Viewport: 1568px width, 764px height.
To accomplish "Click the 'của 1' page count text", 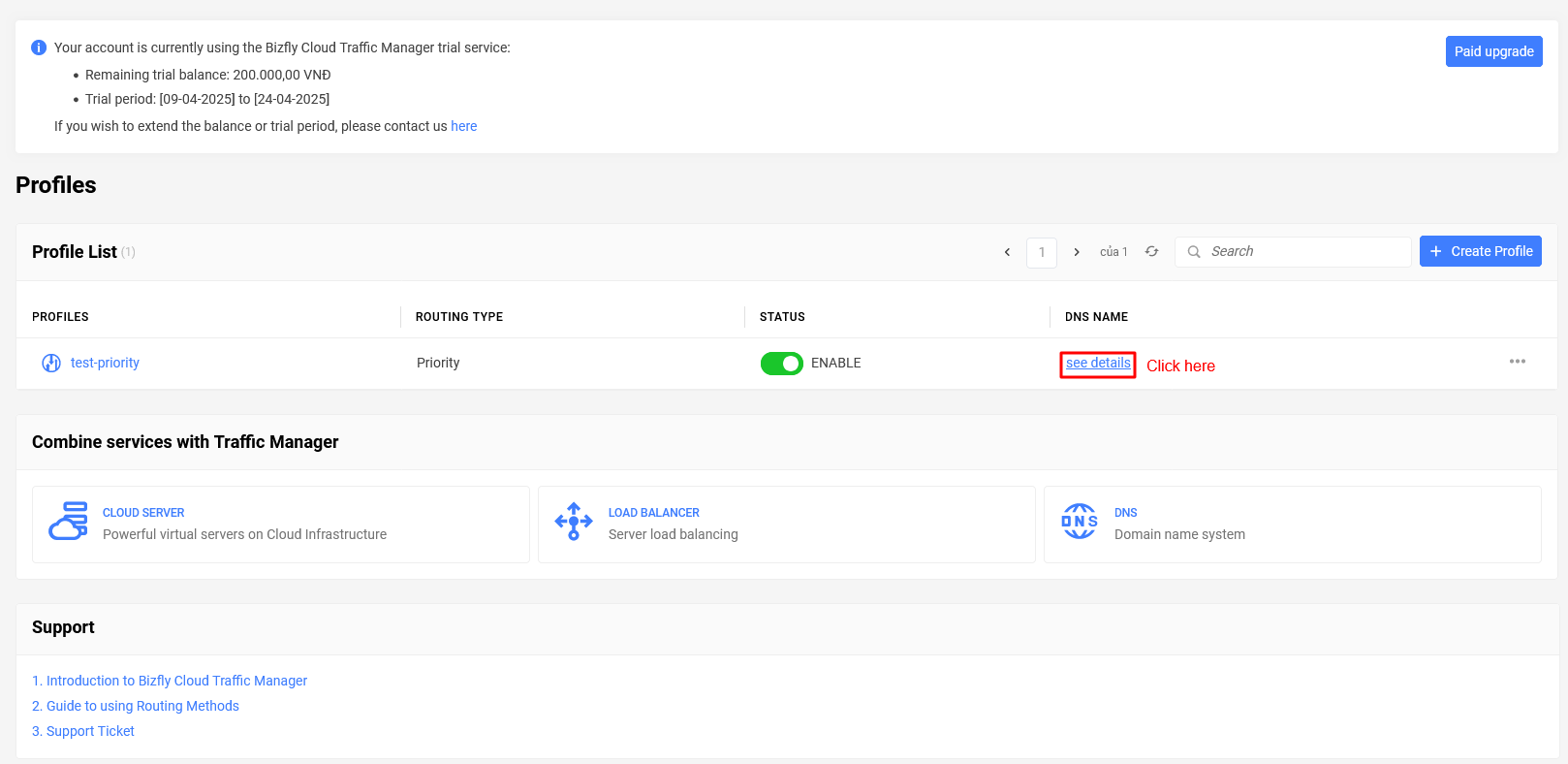I will 1113,252.
